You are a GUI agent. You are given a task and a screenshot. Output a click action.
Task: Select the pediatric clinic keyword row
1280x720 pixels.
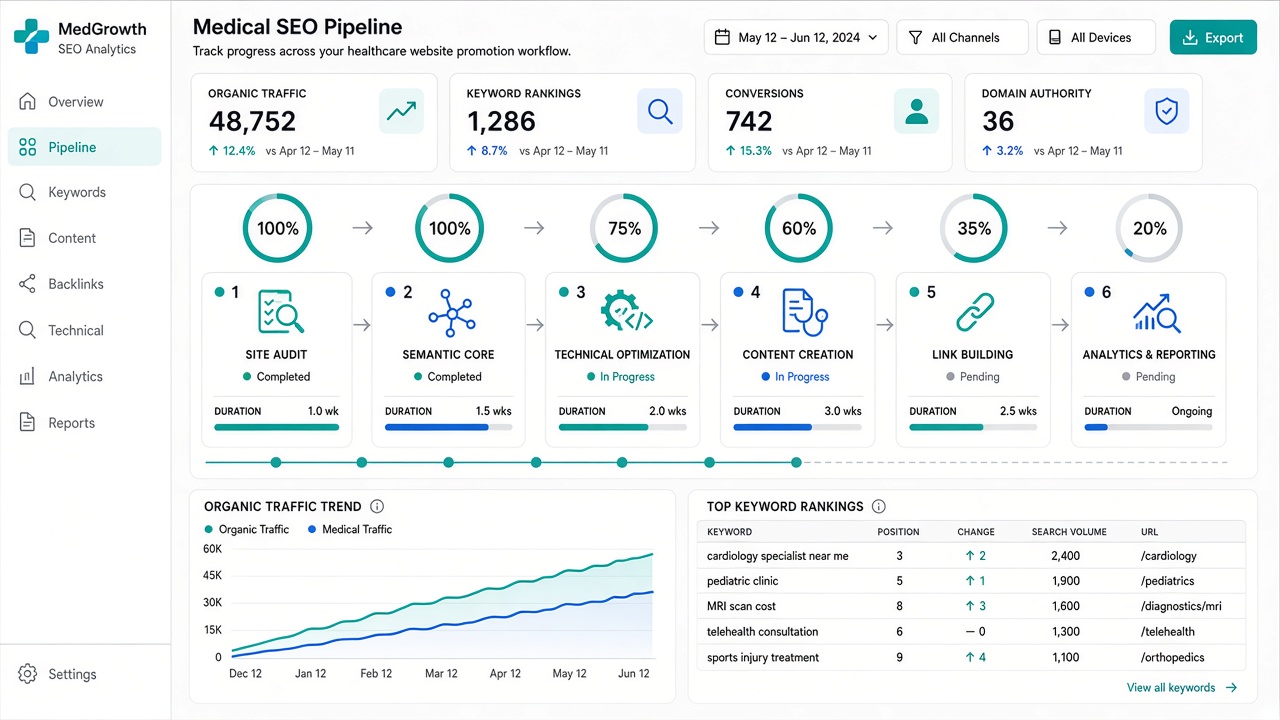[x=972, y=581]
